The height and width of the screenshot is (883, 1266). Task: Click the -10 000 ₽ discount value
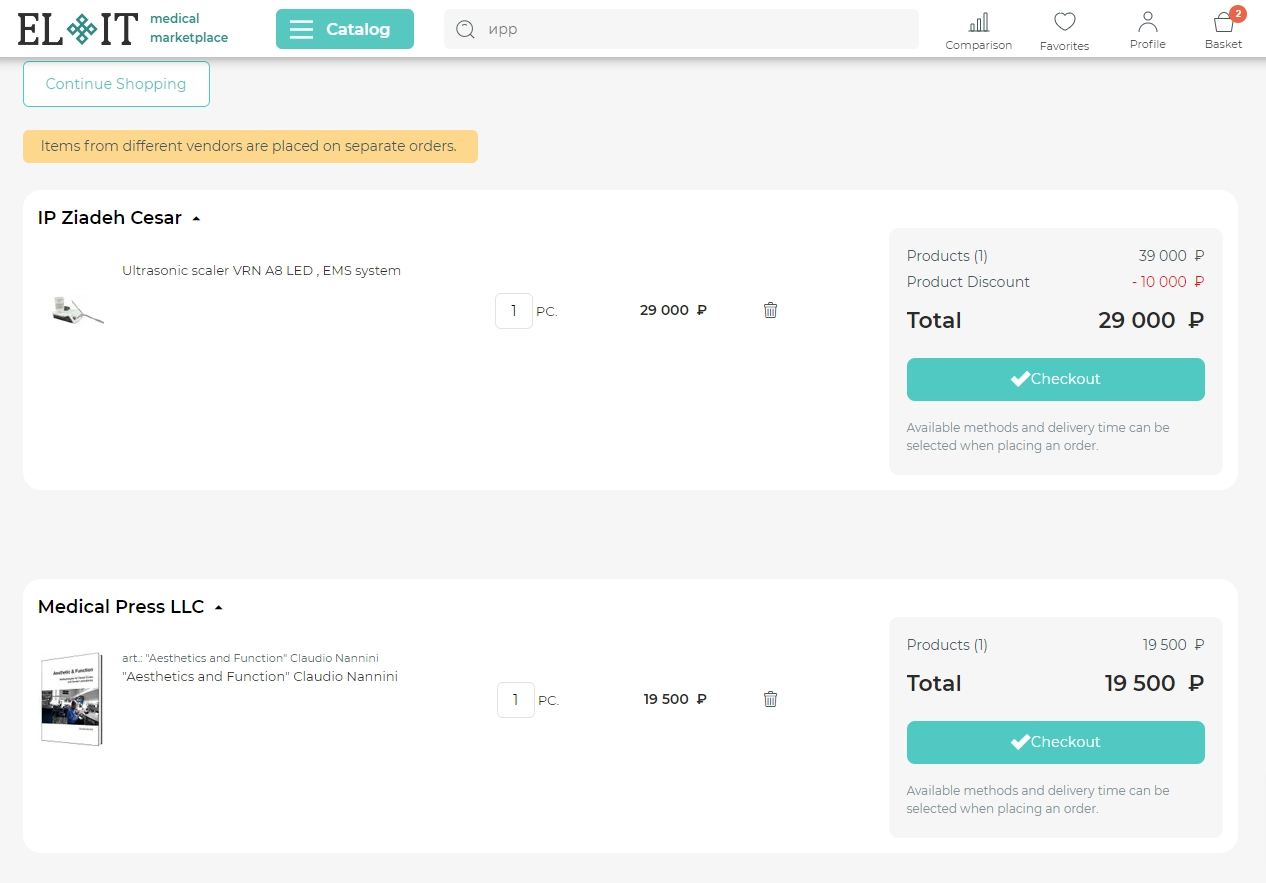click(1168, 282)
